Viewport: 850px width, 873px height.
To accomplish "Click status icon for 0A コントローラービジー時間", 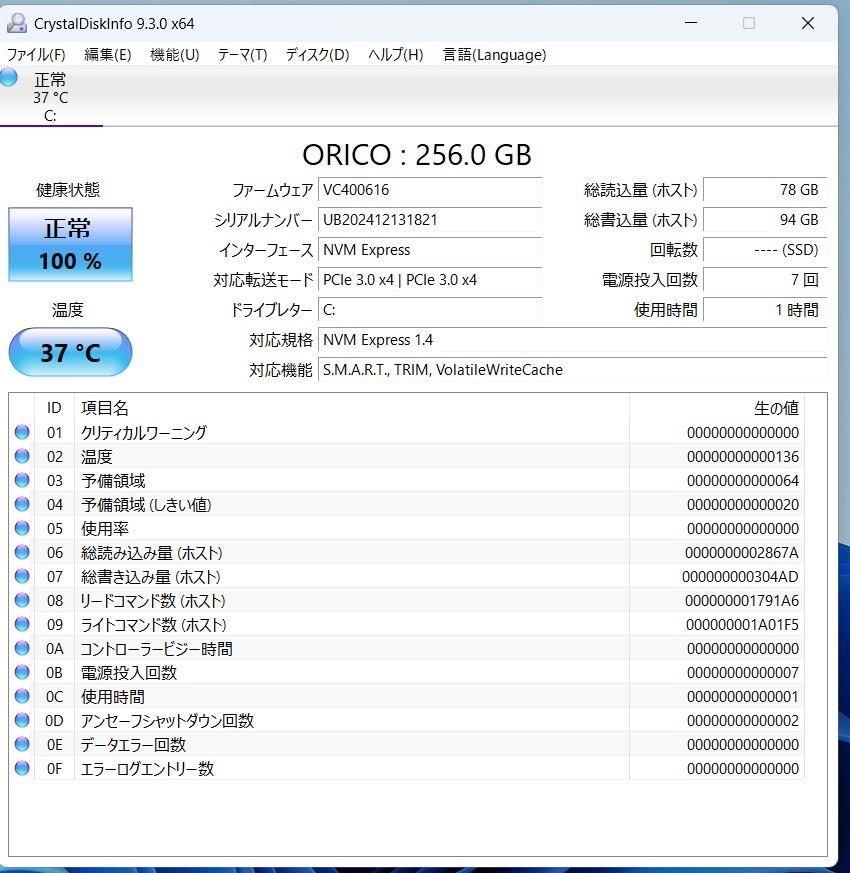I will pyautogui.click(x=22, y=648).
